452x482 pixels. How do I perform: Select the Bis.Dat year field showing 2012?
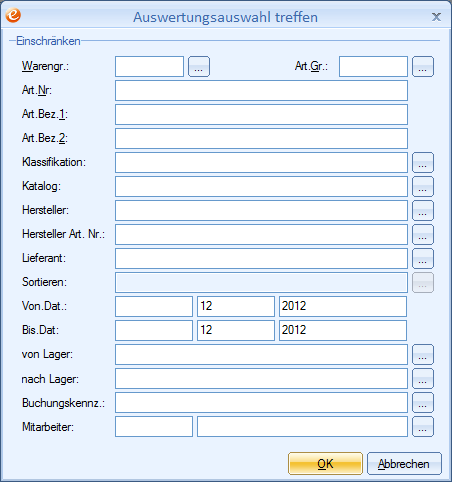(x=343, y=330)
